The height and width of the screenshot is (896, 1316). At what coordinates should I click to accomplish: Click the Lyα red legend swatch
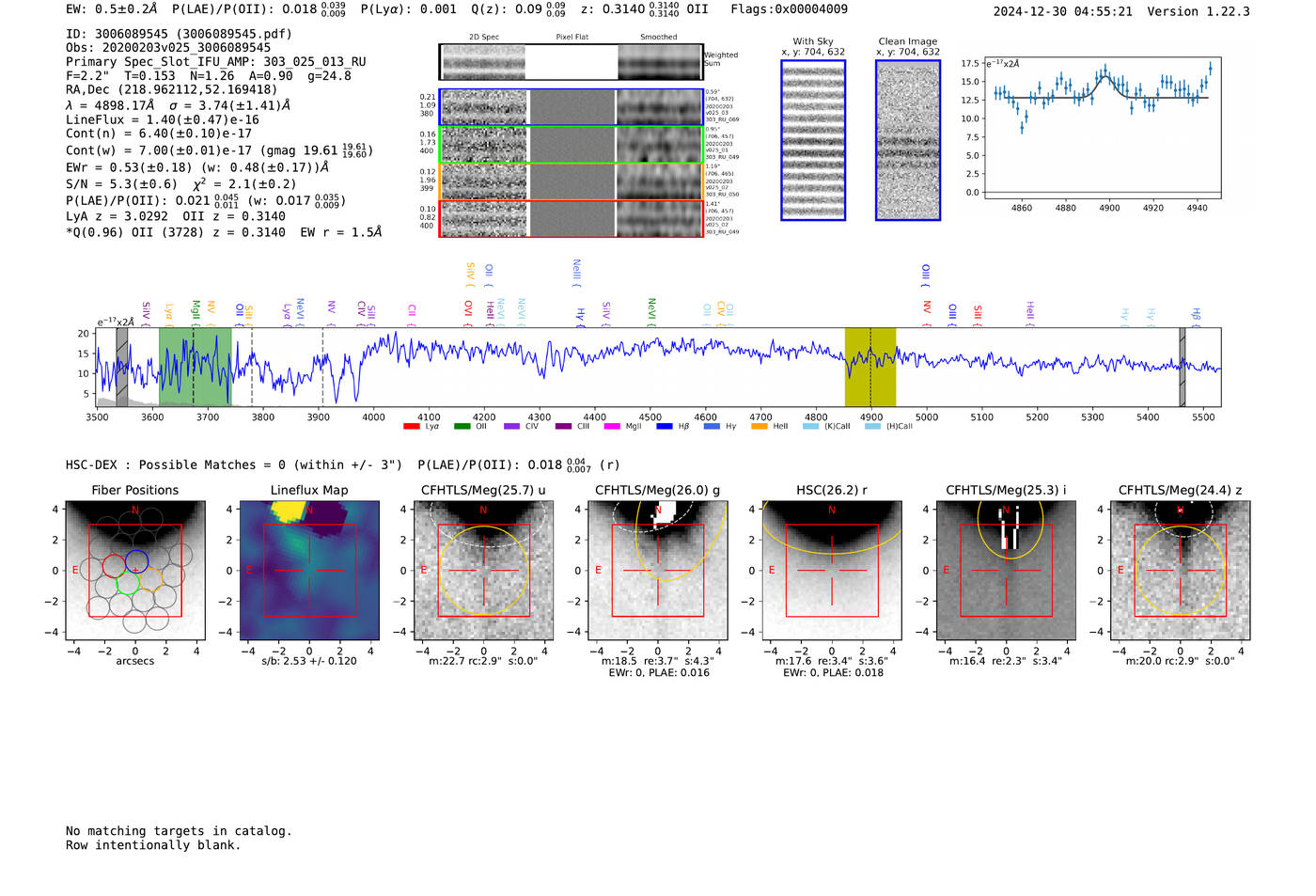coord(411,426)
